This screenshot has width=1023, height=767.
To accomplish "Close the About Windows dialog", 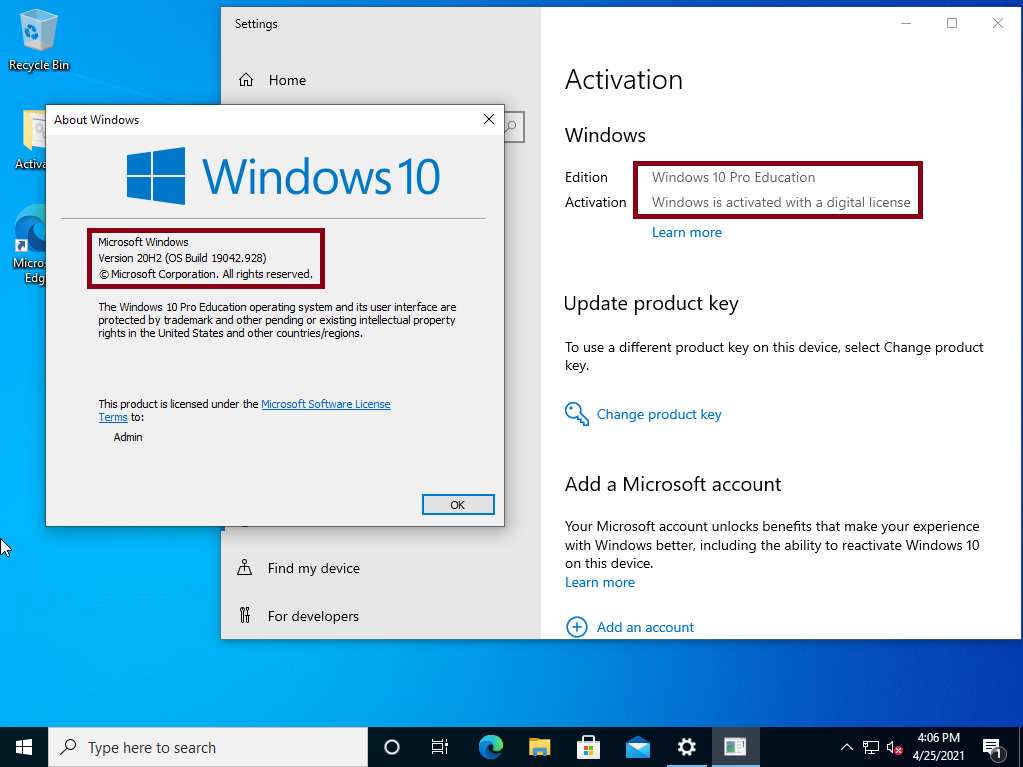I will coord(489,119).
